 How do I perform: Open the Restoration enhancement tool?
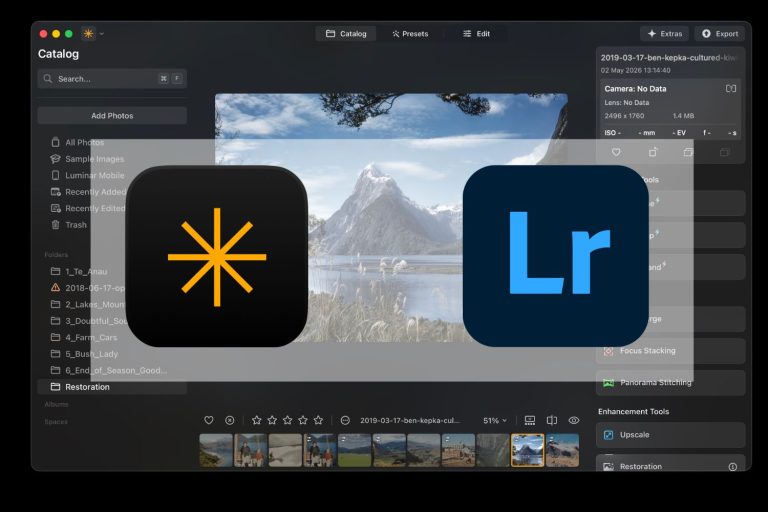click(x=671, y=463)
